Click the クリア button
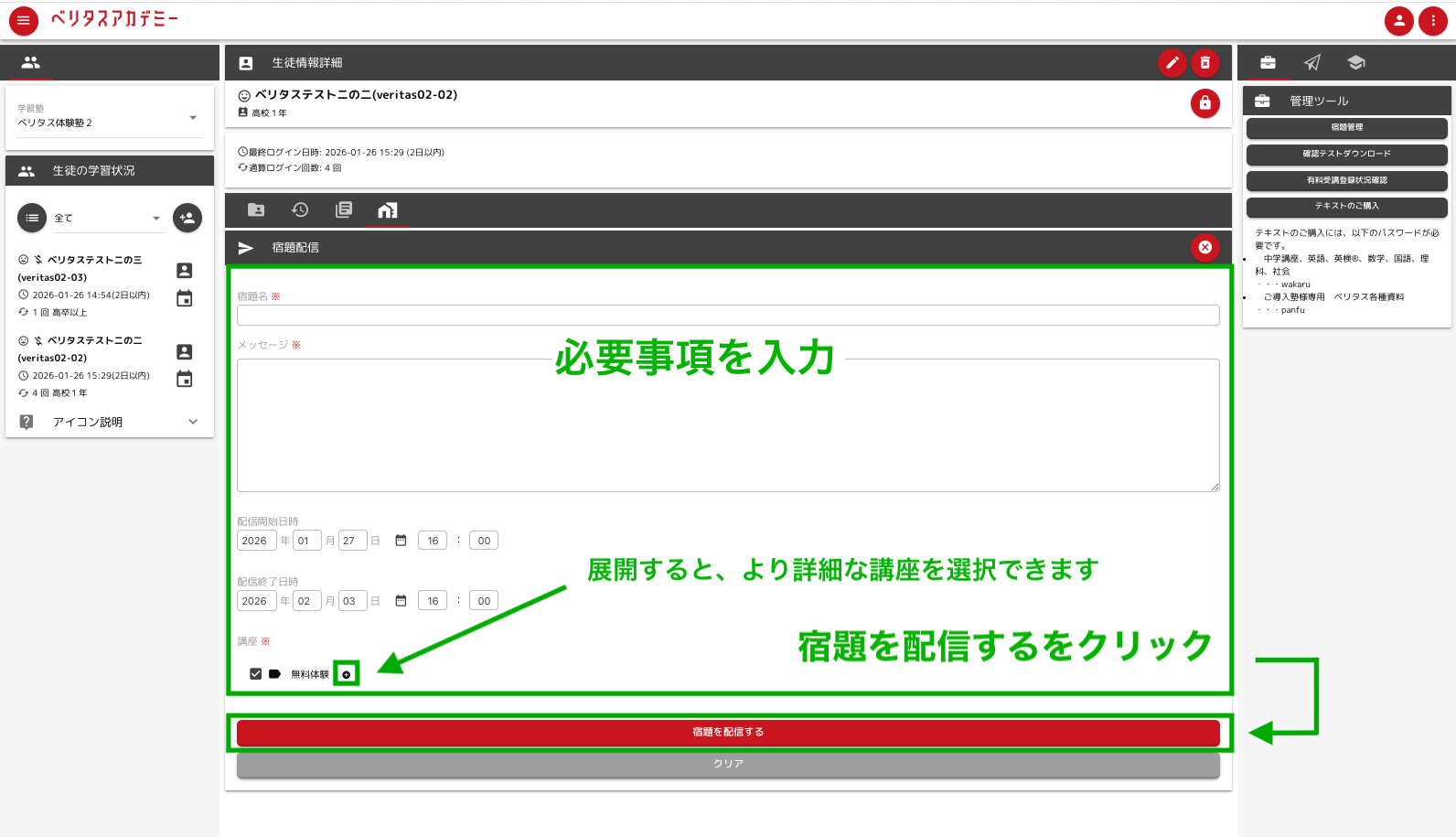 pyautogui.click(x=728, y=764)
